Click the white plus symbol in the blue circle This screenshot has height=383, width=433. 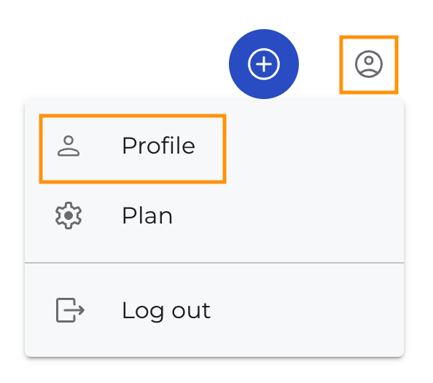[264, 64]
